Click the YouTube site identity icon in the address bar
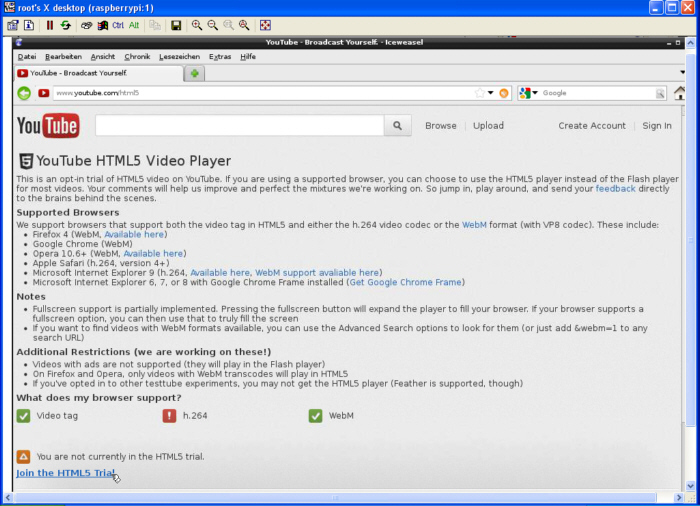Screen dimensions: 700x506 43,93
